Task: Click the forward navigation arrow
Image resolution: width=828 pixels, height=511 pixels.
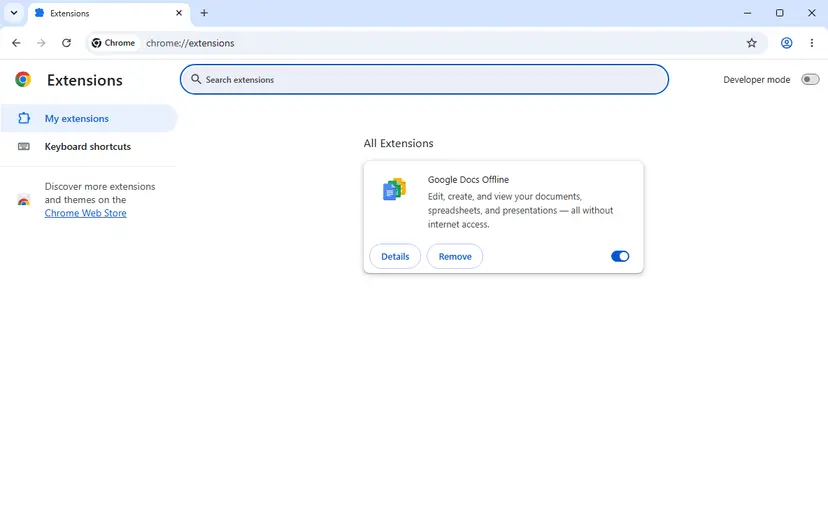Action: [41, 43]
